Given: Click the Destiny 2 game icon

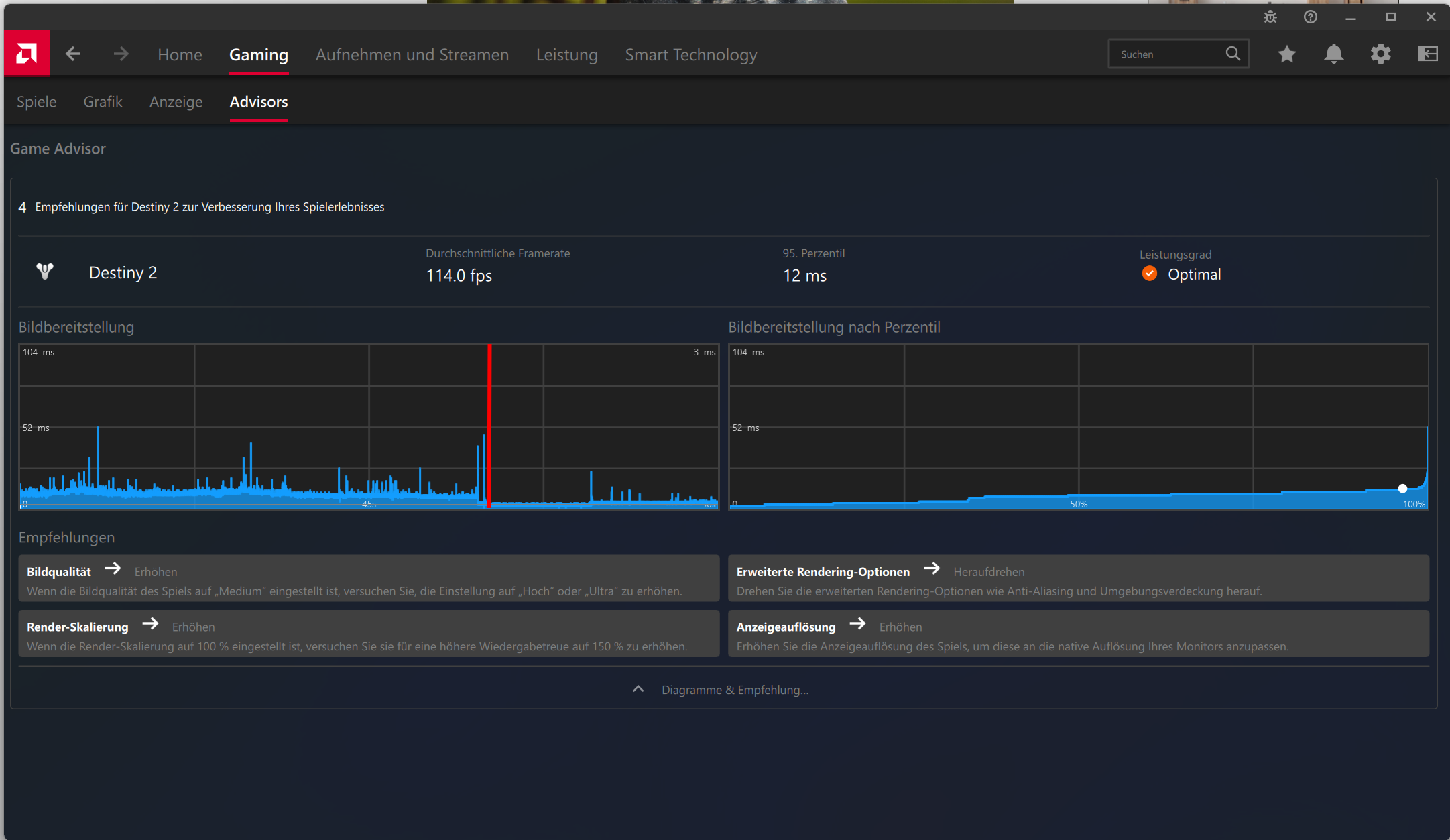Looking at the screenshot, I should pyautogui.click(x=45, y=272).
